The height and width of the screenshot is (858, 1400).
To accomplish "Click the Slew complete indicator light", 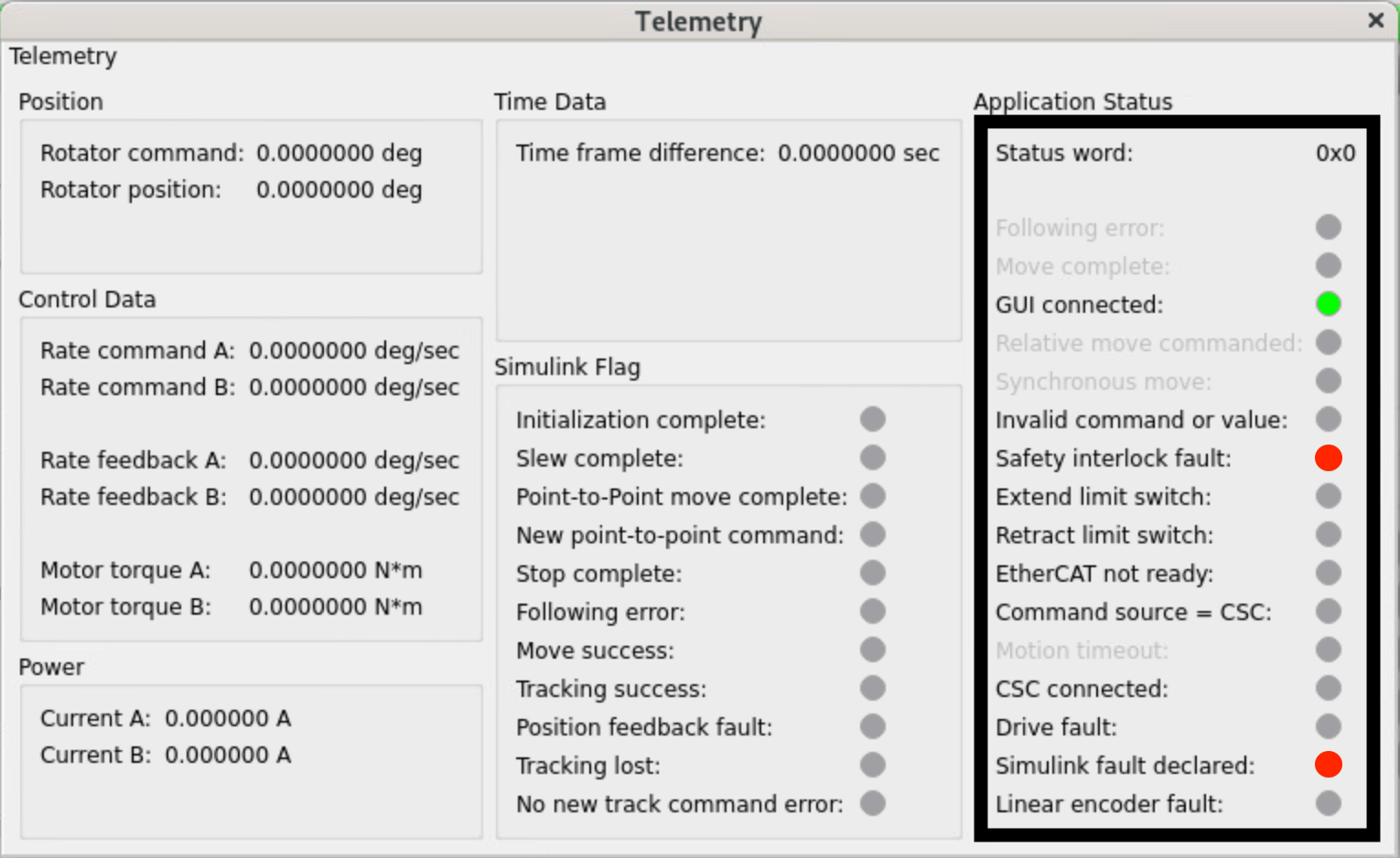I will pos(873,457).
